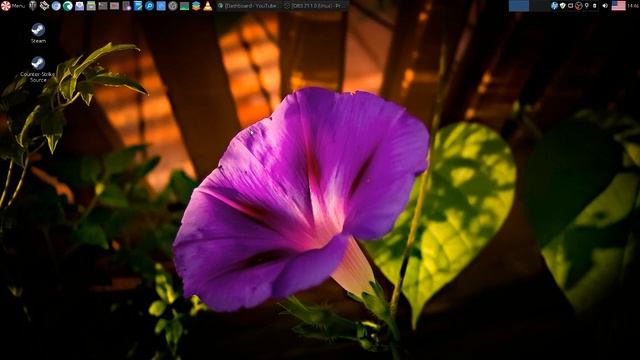Open the blue bird tray icon
640x360 pixels.
point(554,6)
